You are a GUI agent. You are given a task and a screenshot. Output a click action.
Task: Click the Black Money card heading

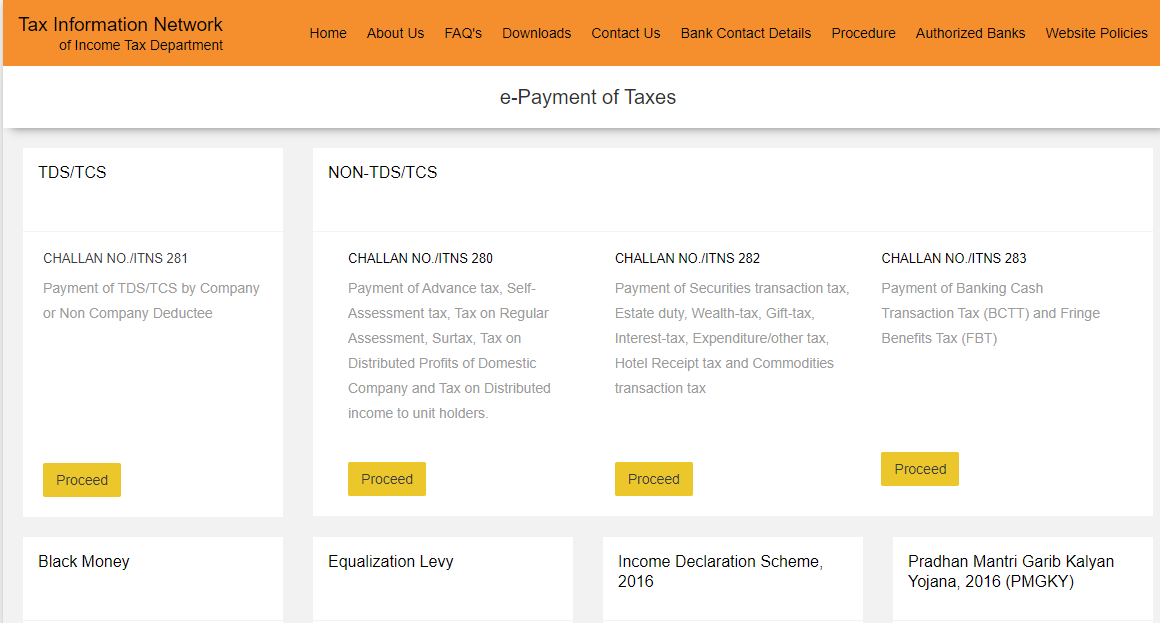coord(84,562)
